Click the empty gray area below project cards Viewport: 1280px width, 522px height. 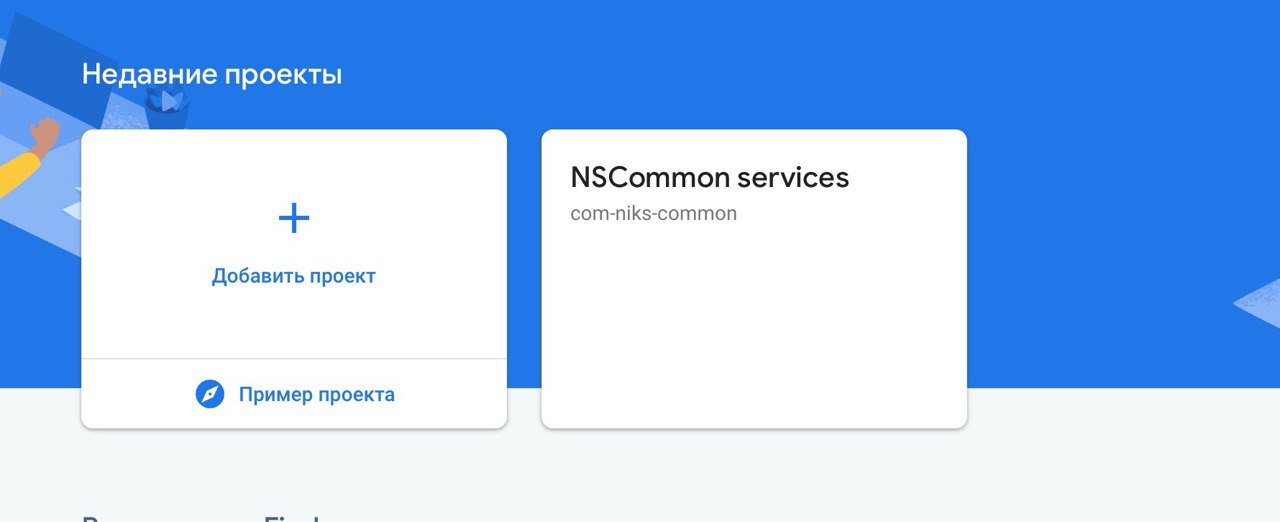(640, 470)
